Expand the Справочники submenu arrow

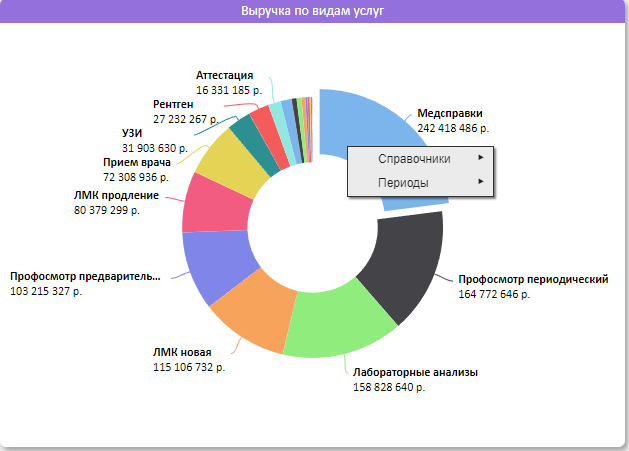tap(481, 158)
